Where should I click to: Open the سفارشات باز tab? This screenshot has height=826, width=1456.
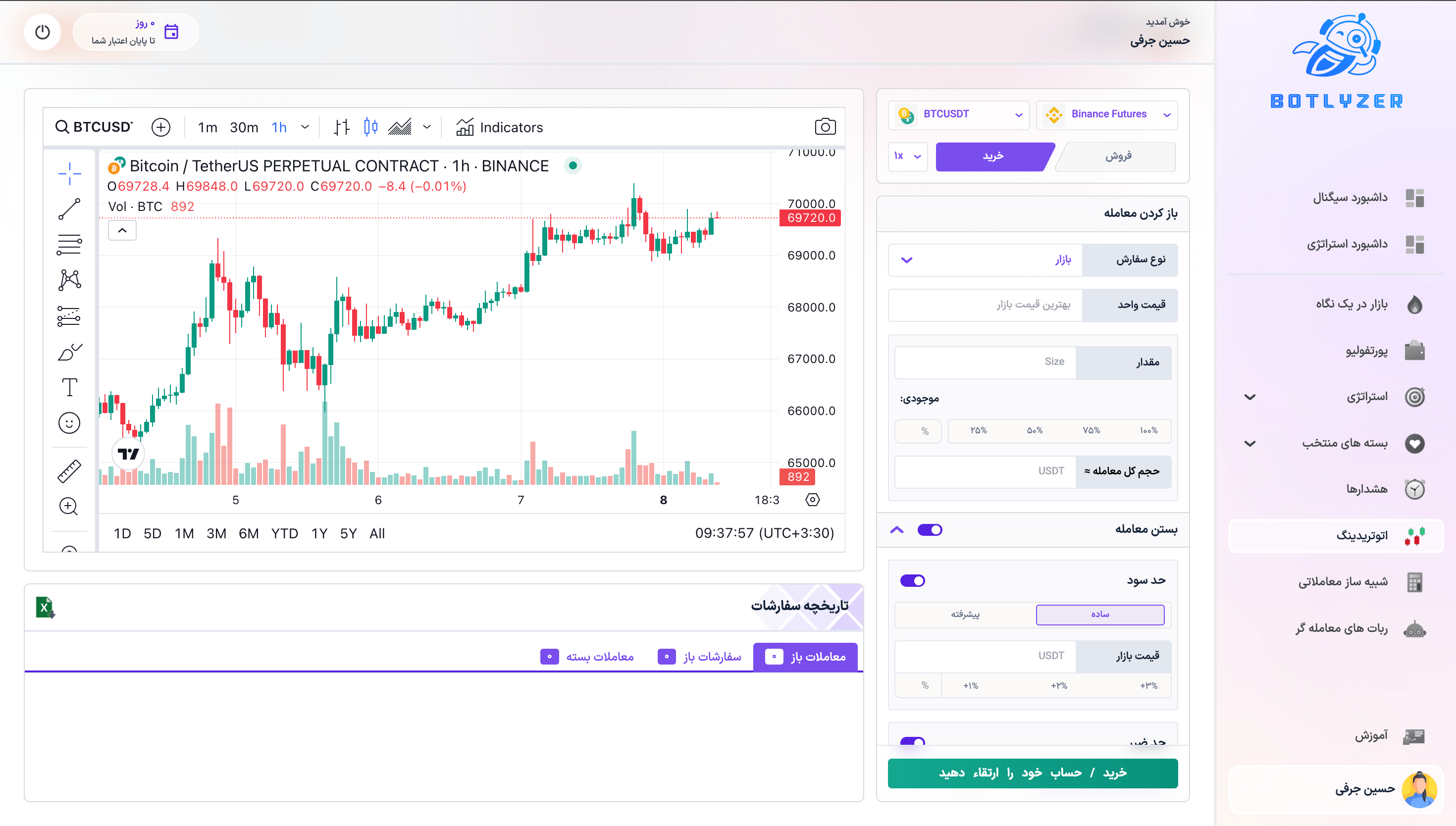pos(699,657)
